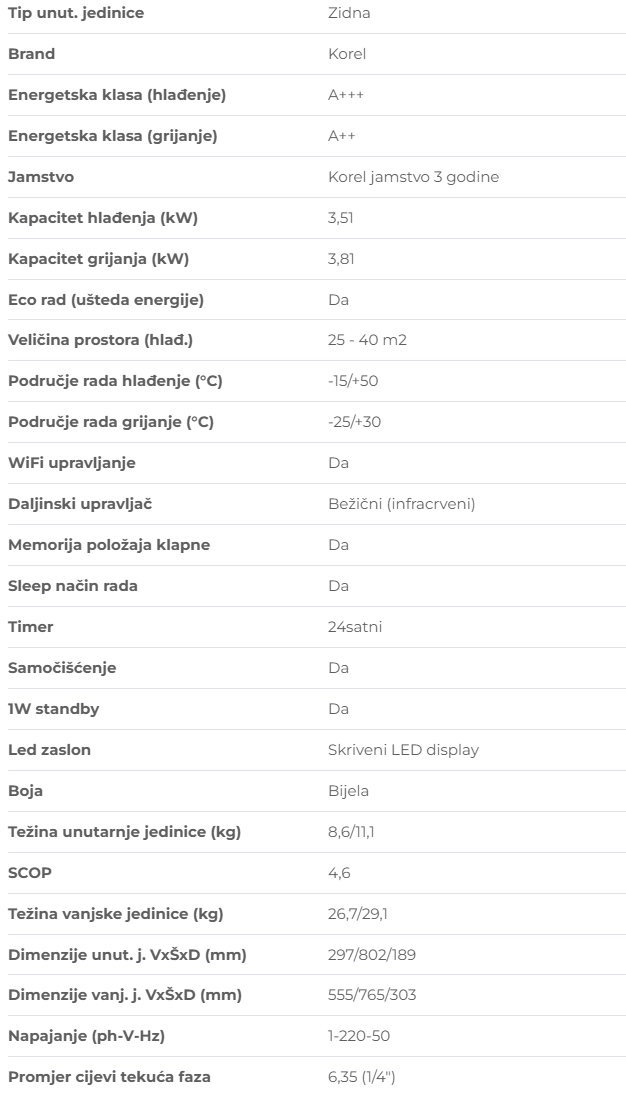This screenshot has height=1094, width=626.
Task: Click the color value "Bijela"
Action: (x=348, y=791)
